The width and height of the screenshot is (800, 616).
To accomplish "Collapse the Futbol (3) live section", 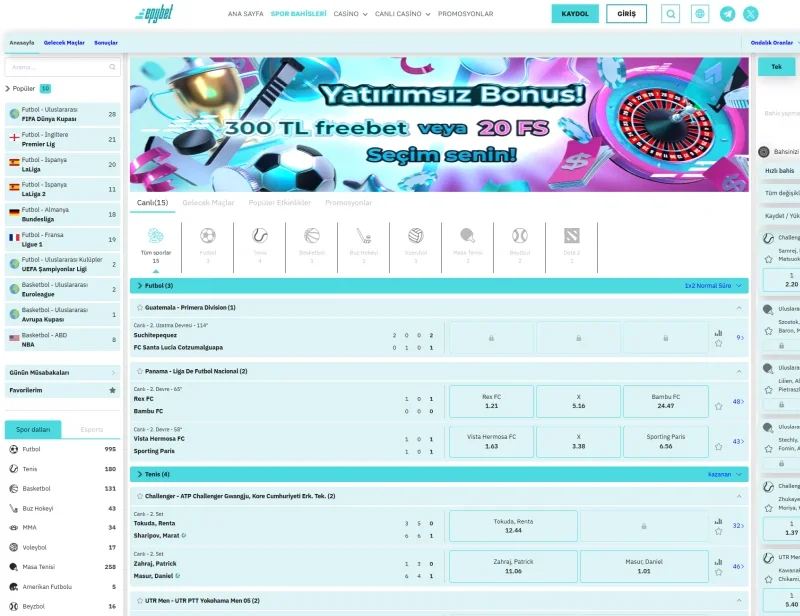I will click(x=140, y=286).
